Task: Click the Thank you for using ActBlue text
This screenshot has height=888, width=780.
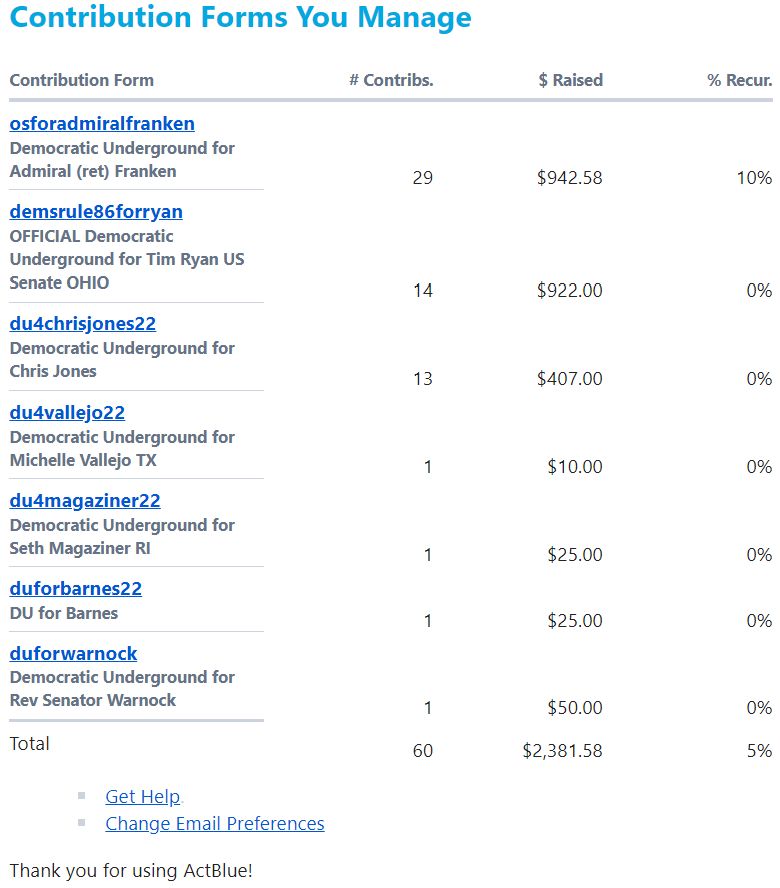Action: (x=131, y=870)
